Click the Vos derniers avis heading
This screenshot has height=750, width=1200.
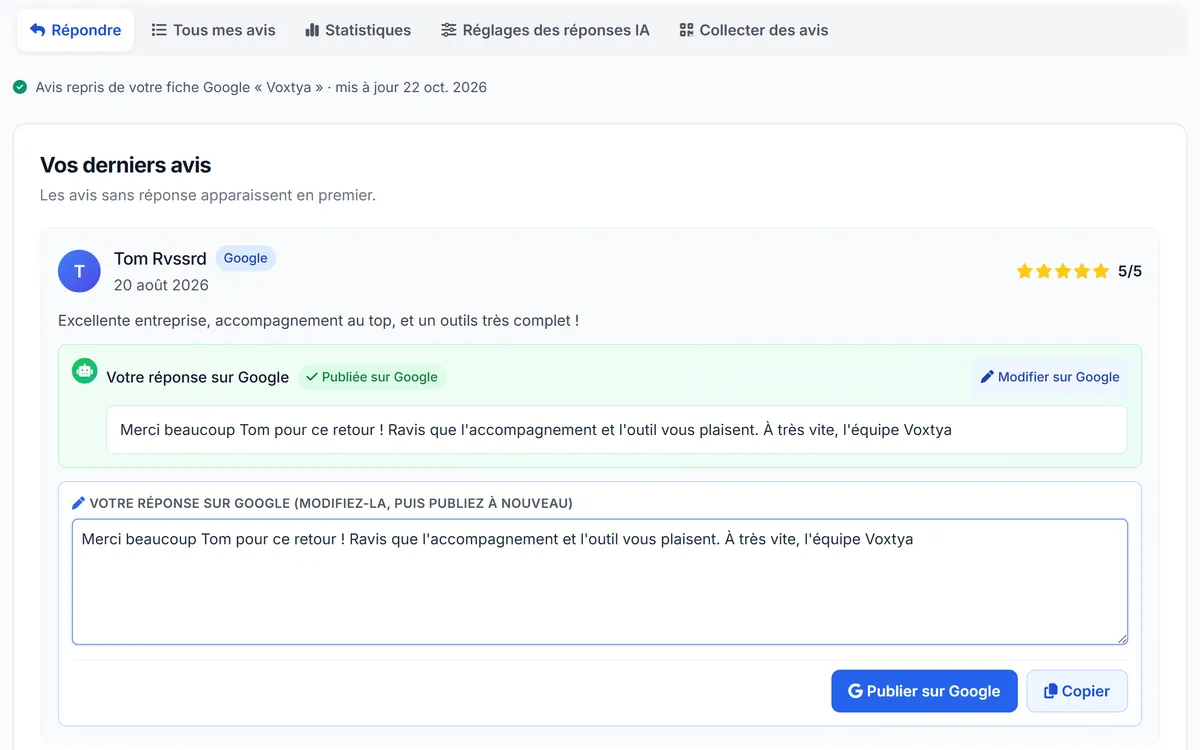coord(126,165)
